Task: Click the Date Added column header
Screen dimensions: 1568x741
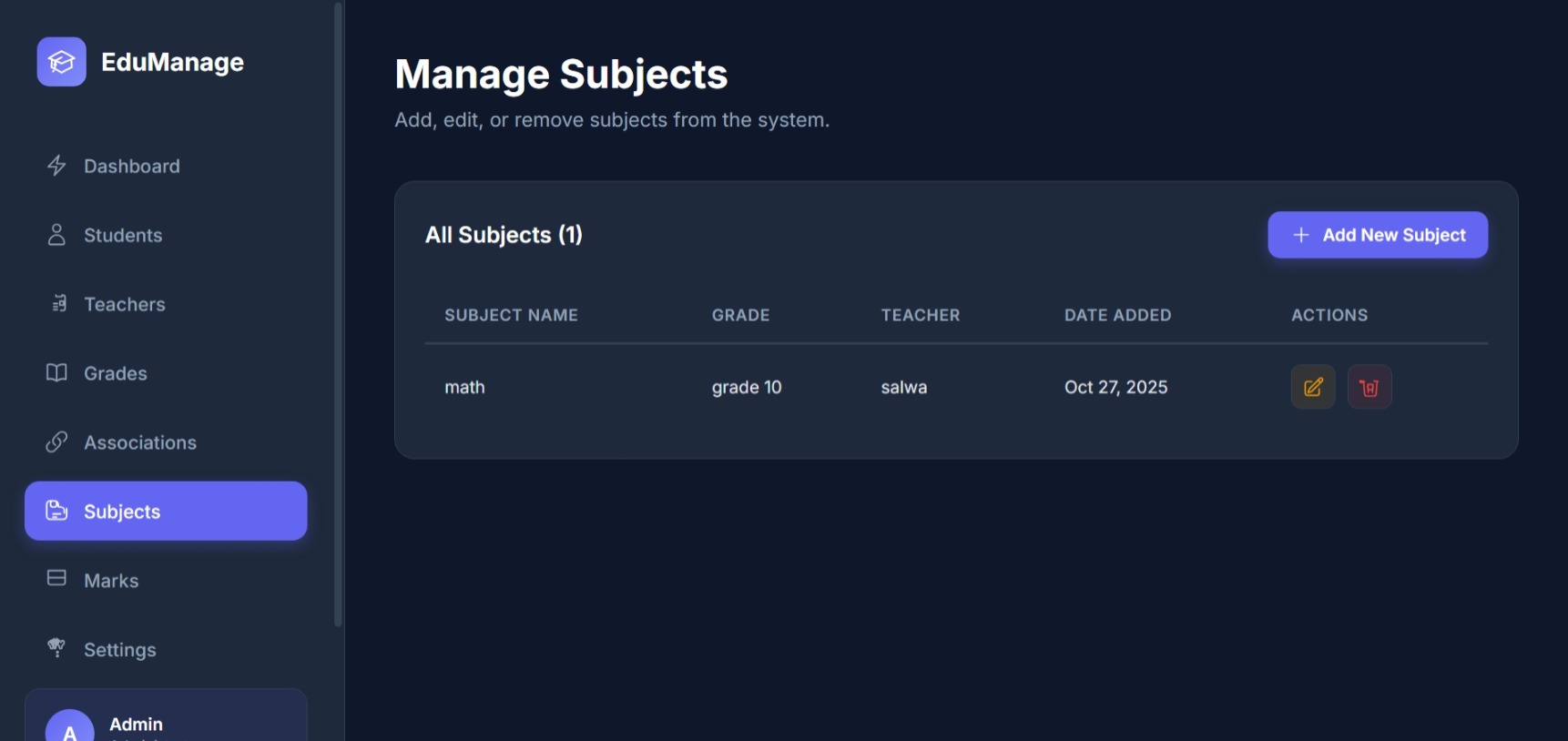Action: click(1117, 315)
